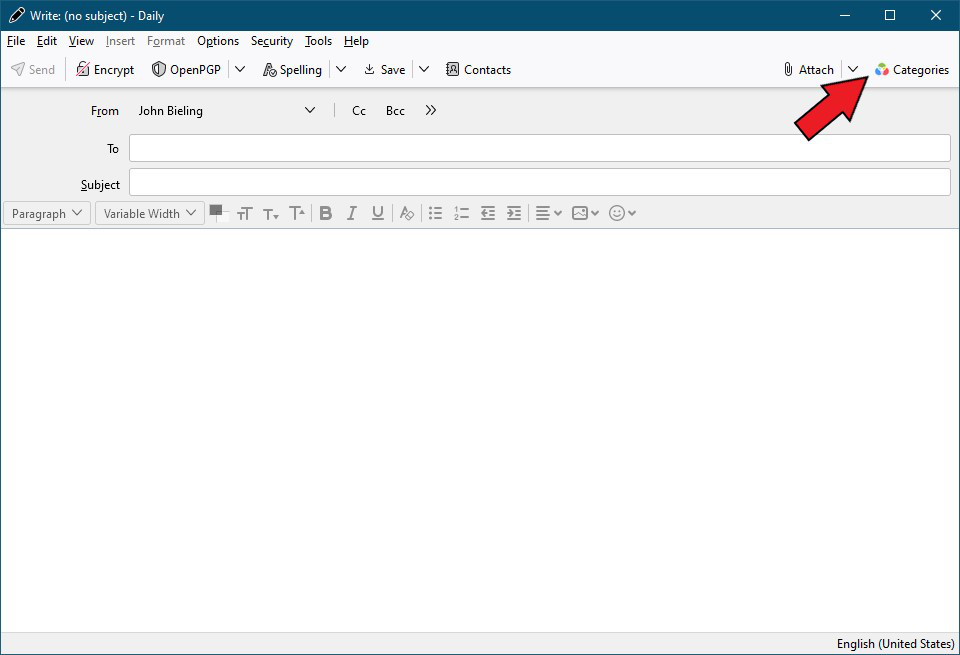This screenshot has height=655, width=960.
Task: Open the Help menu
Action: (356, 41)
